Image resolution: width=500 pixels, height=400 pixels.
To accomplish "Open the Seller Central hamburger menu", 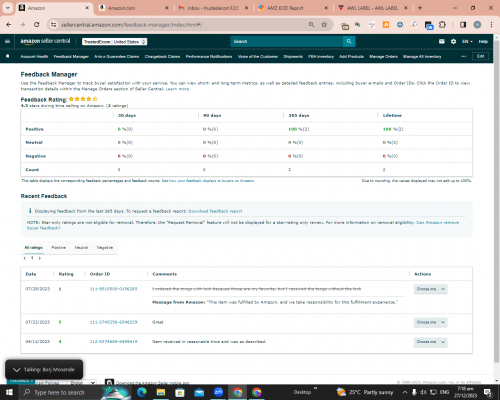I will point(7,41).
